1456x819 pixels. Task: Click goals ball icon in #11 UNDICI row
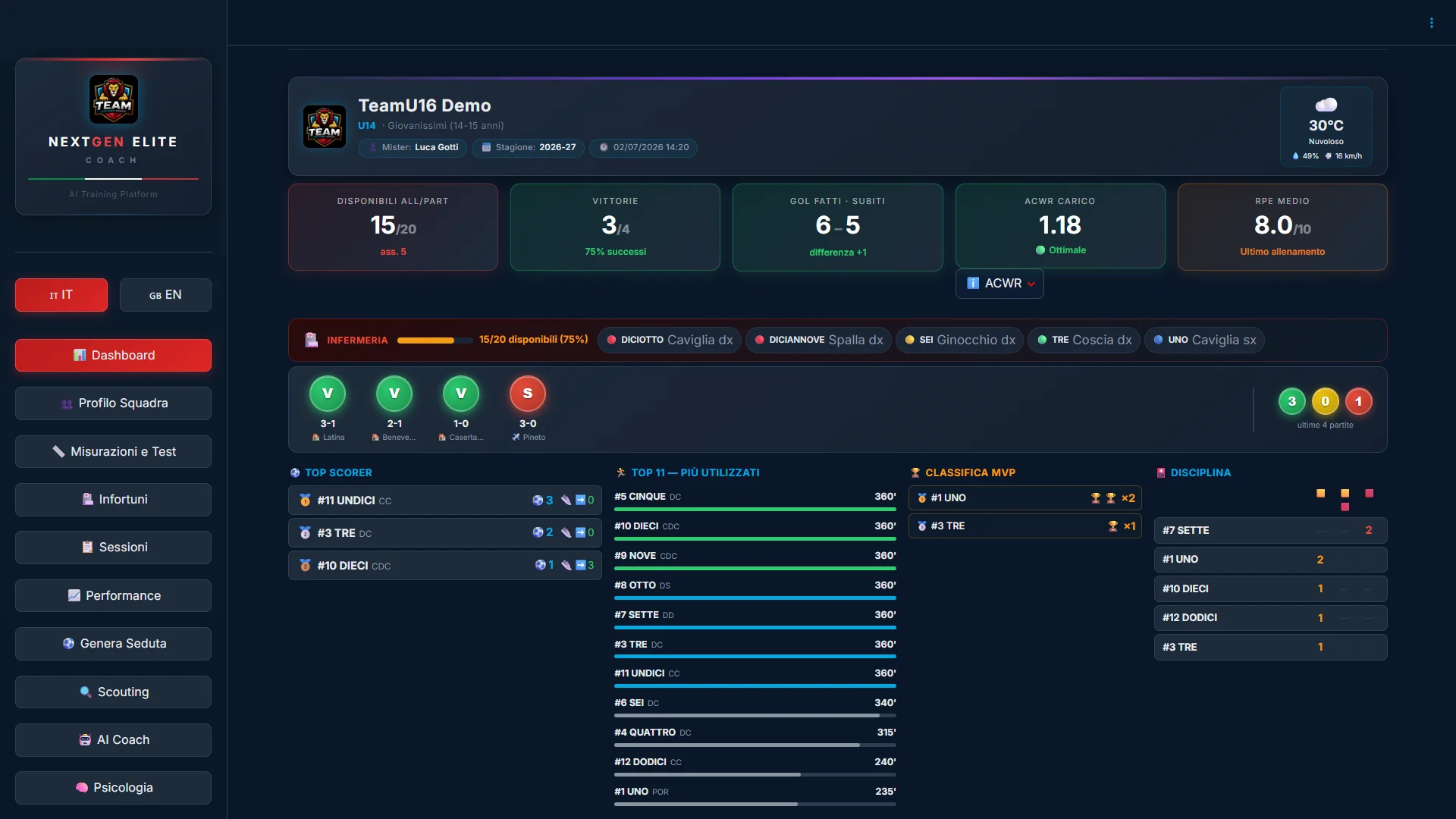click(538, 500)
